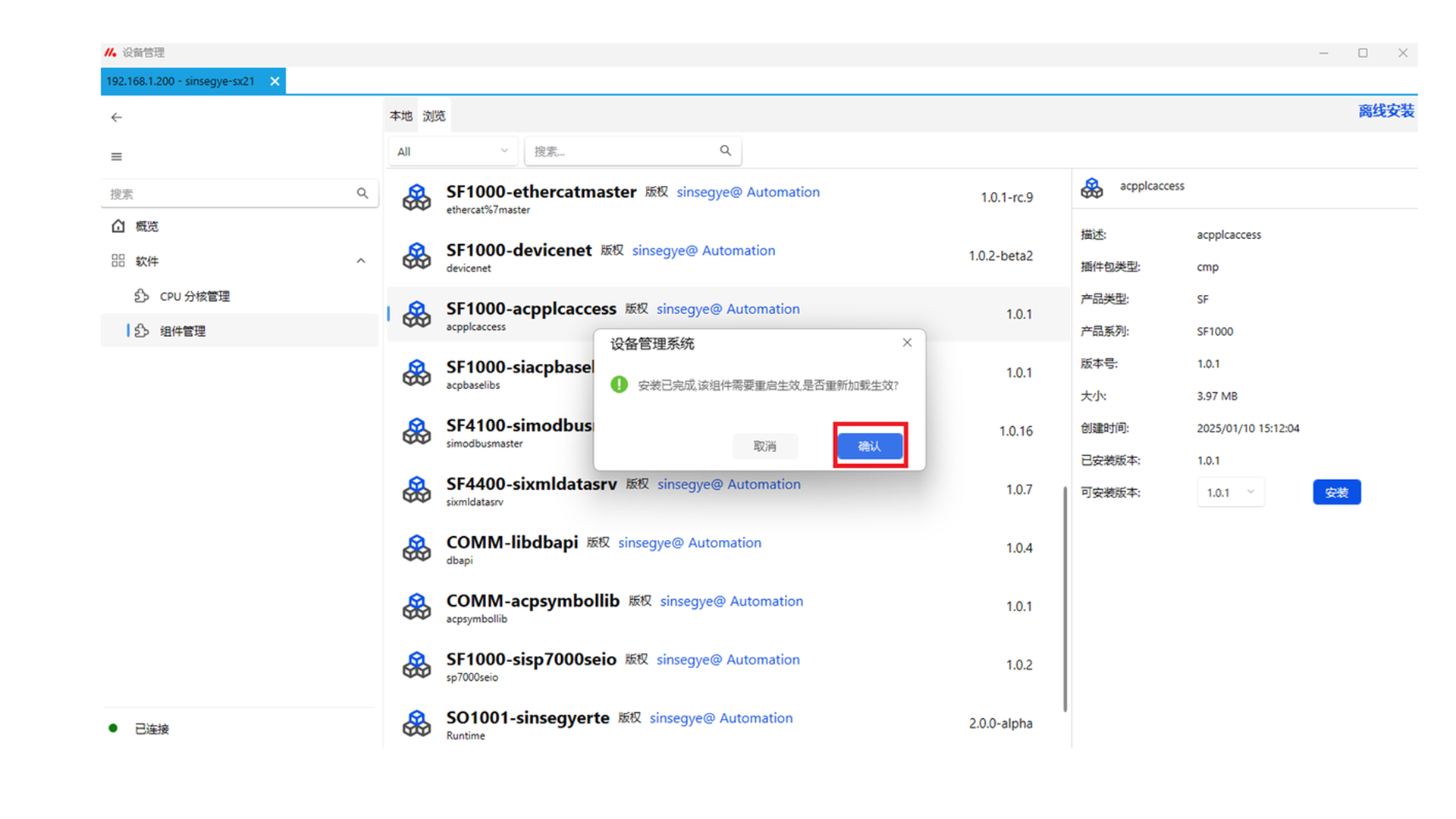Switch to the 浏览 tab
This screenshot has width=1456, height=819.
[x=434, y=116]
